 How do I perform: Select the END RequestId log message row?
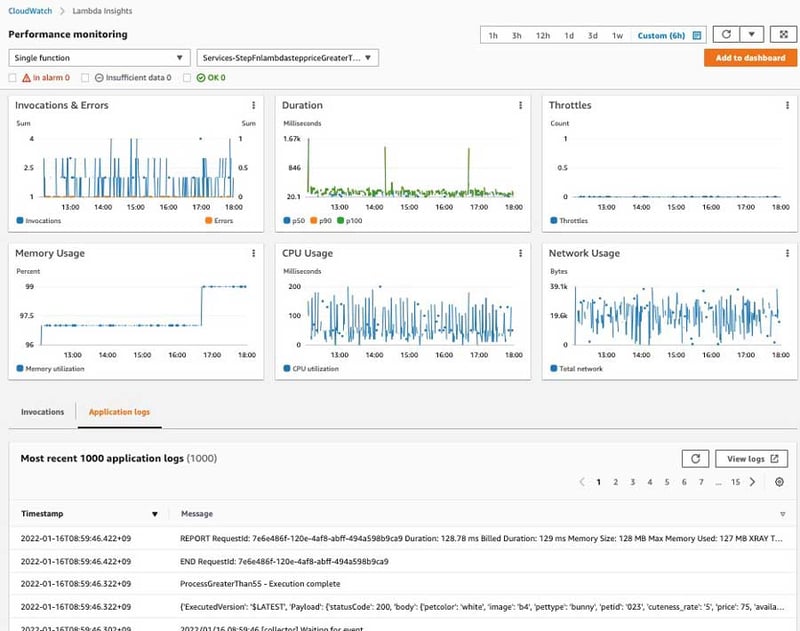(403, 562)
